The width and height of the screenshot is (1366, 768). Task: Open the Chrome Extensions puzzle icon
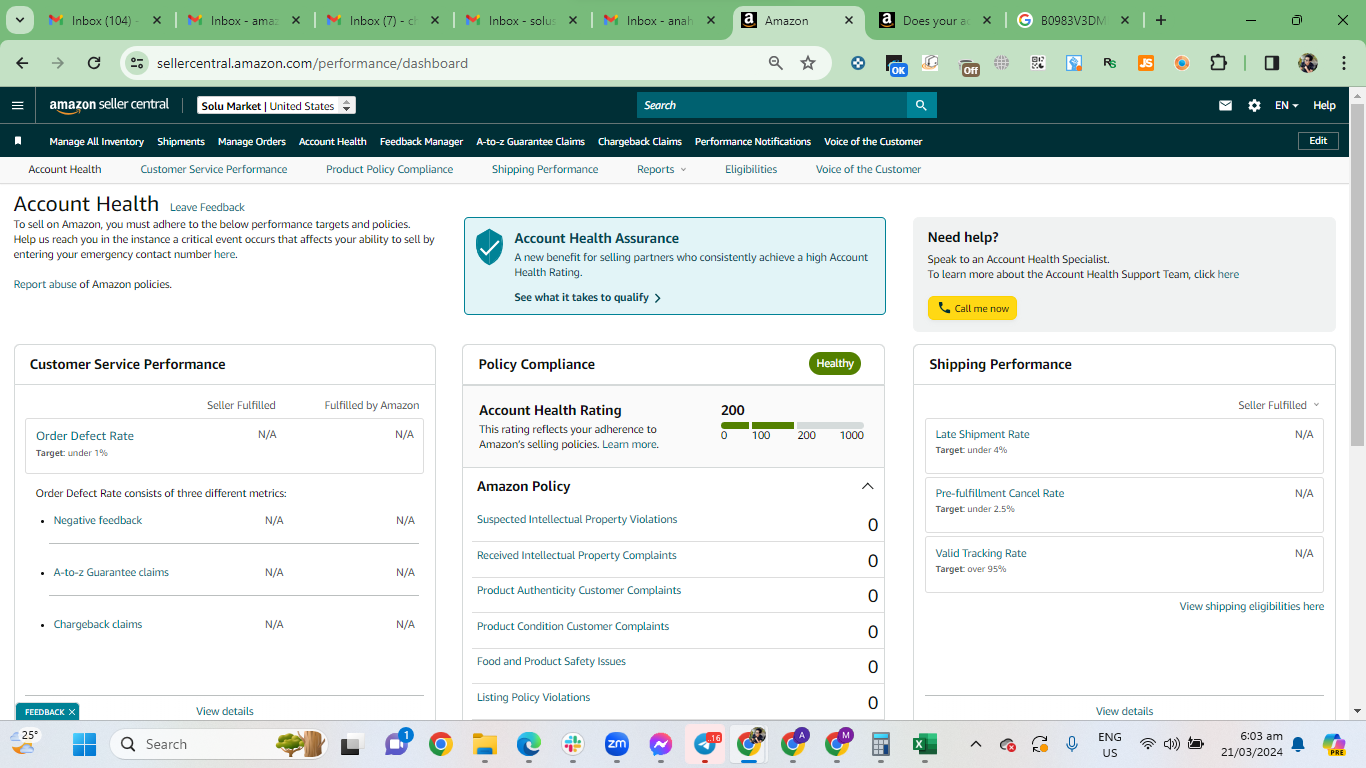pos(1218,63)
